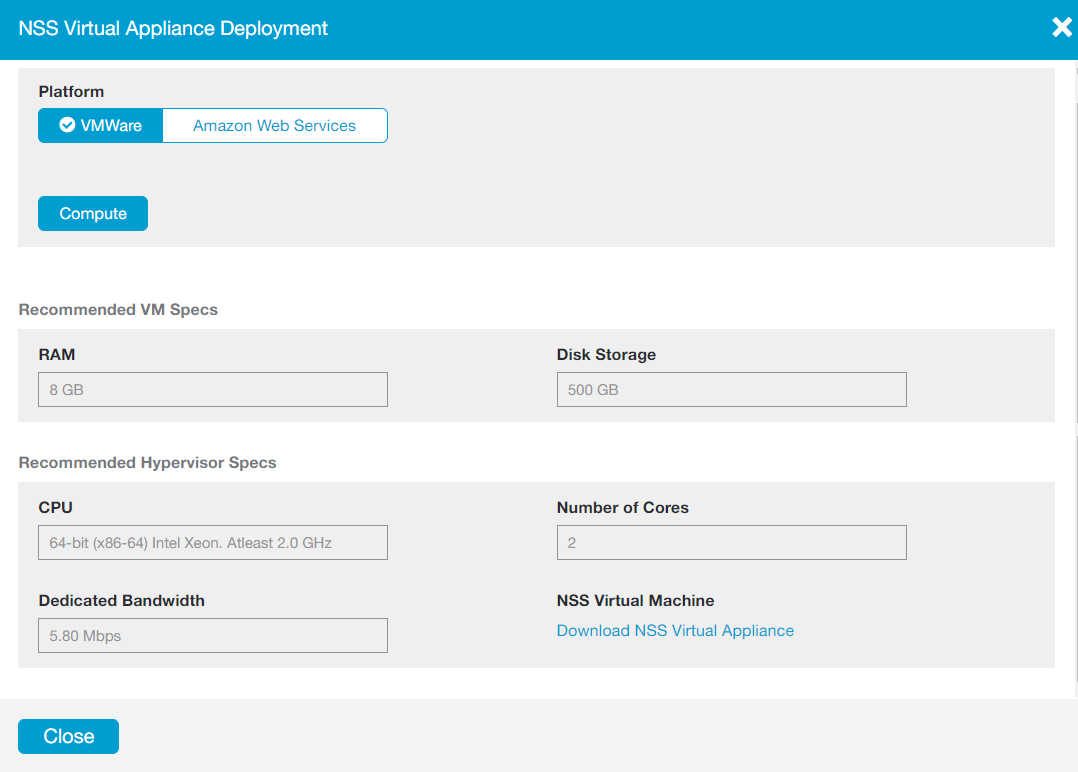Toggle the Amazon Web Services selection

tap(275, 125)
